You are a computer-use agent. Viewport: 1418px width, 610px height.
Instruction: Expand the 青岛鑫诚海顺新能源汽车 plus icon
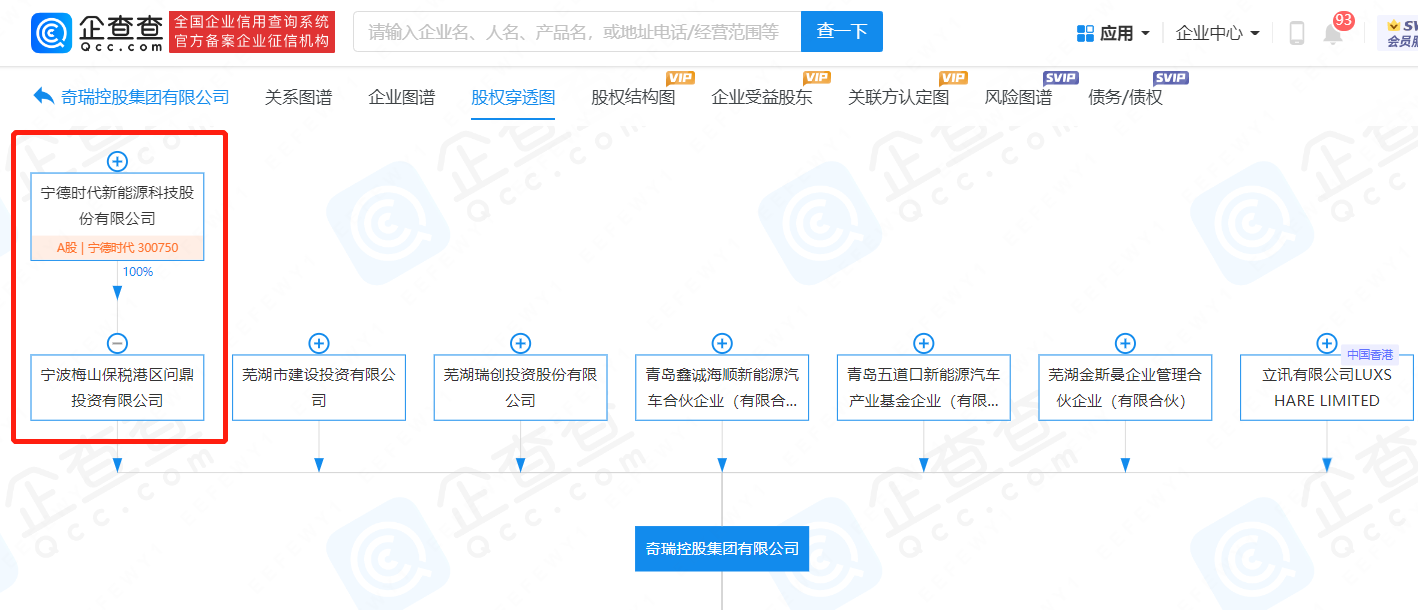[722, 343]
